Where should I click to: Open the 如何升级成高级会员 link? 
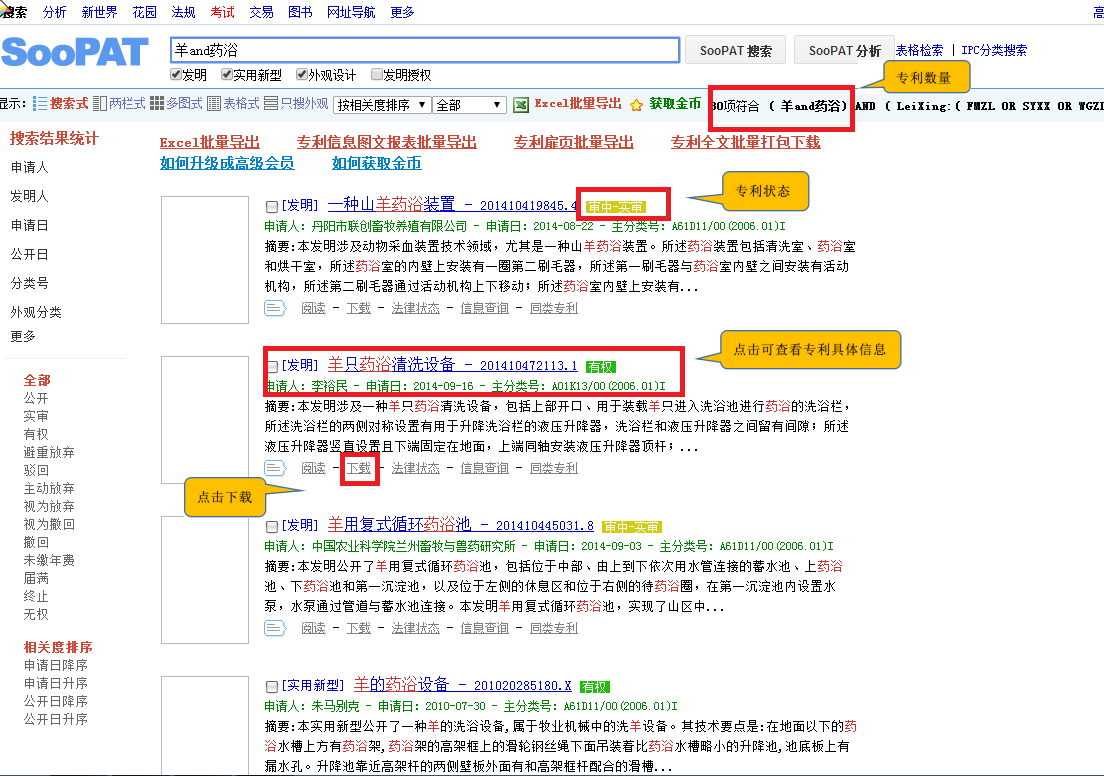(x=227, y=163)
